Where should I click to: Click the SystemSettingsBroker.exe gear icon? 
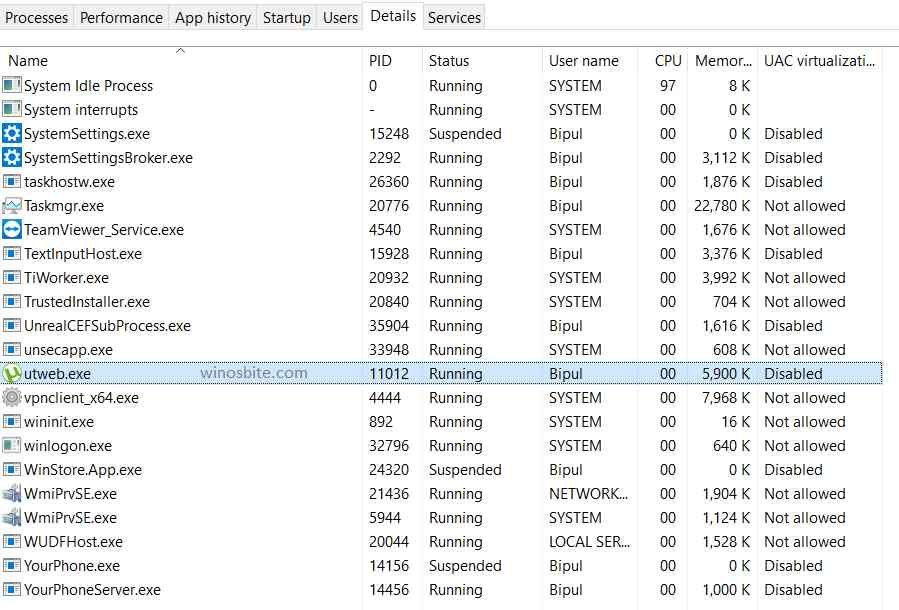(12, 158)
